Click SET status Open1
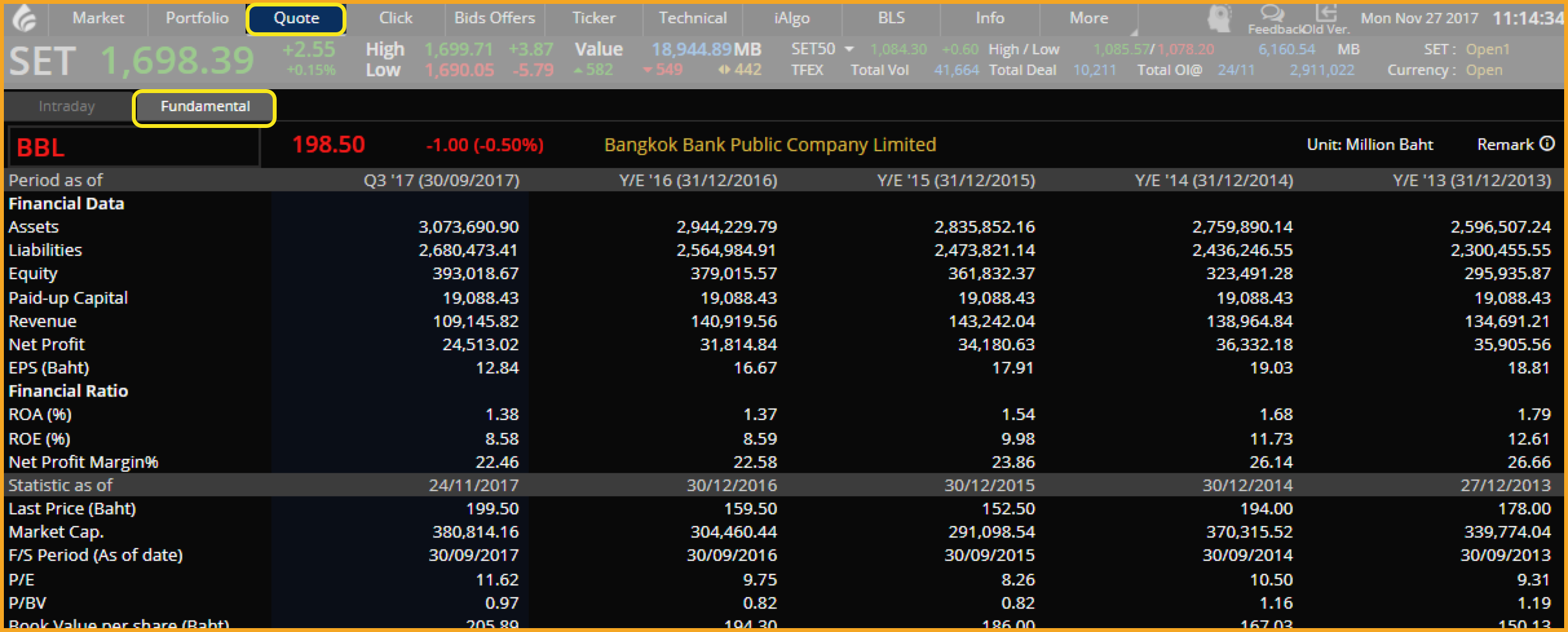The width and height of the screenshot is (1568, 632). tap(1487, 49)
